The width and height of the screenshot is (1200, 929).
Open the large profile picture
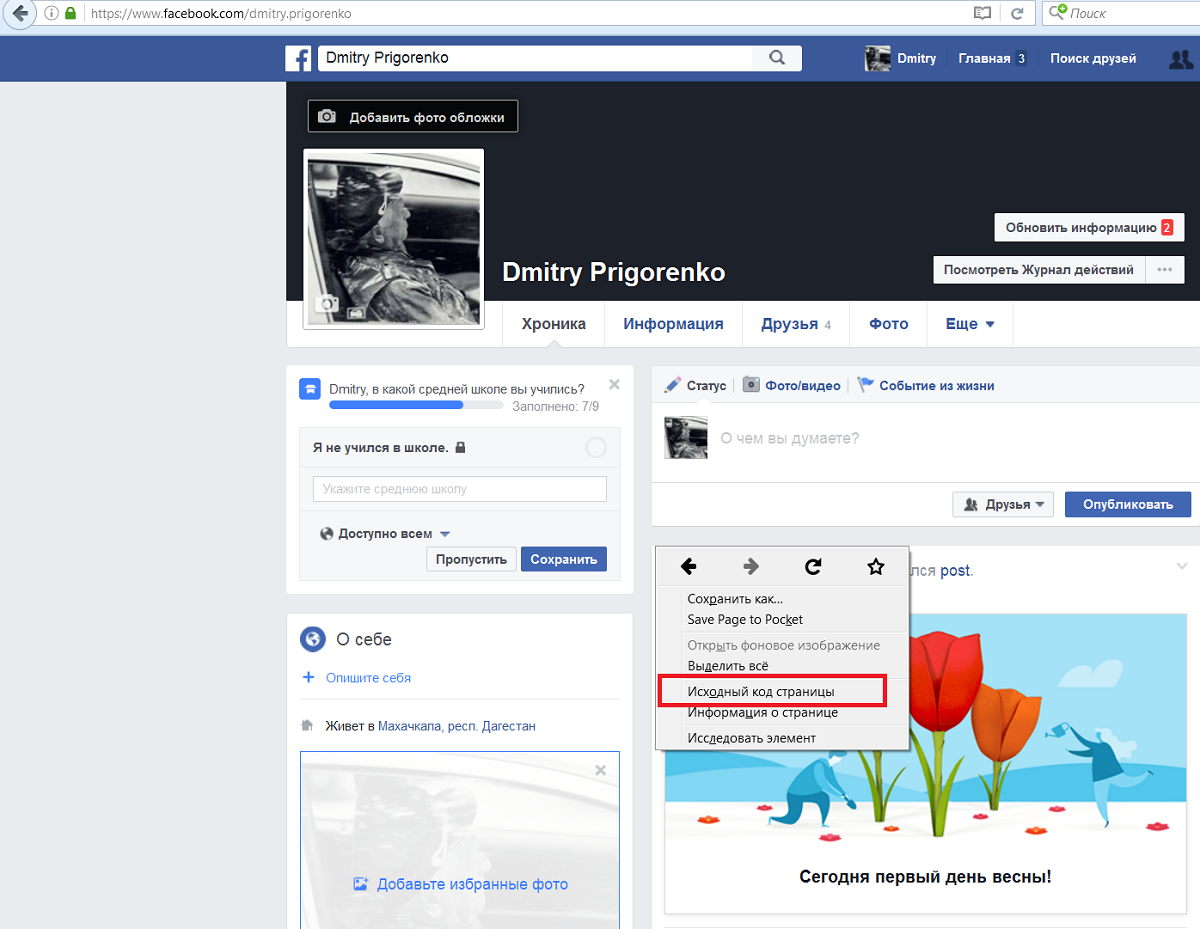[x=394, y=238]
